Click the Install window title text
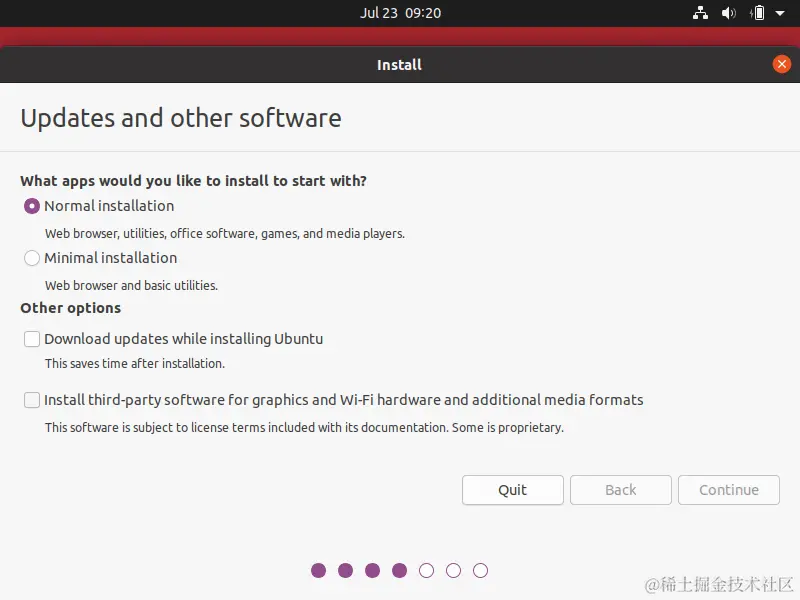The width and height of the screenshot is (800, 600). [x=399, y=65]
